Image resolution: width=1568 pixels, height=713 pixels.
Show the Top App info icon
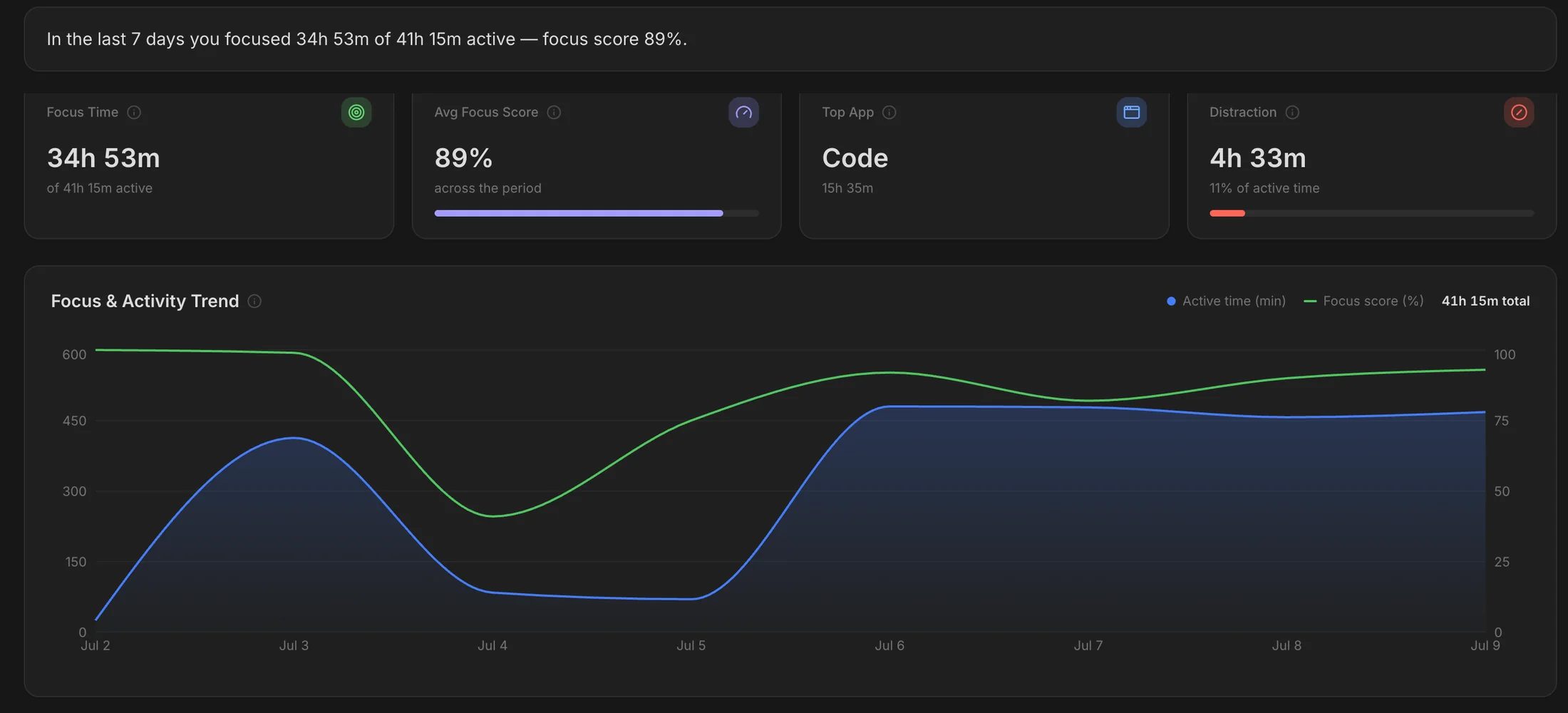point(889,113)
